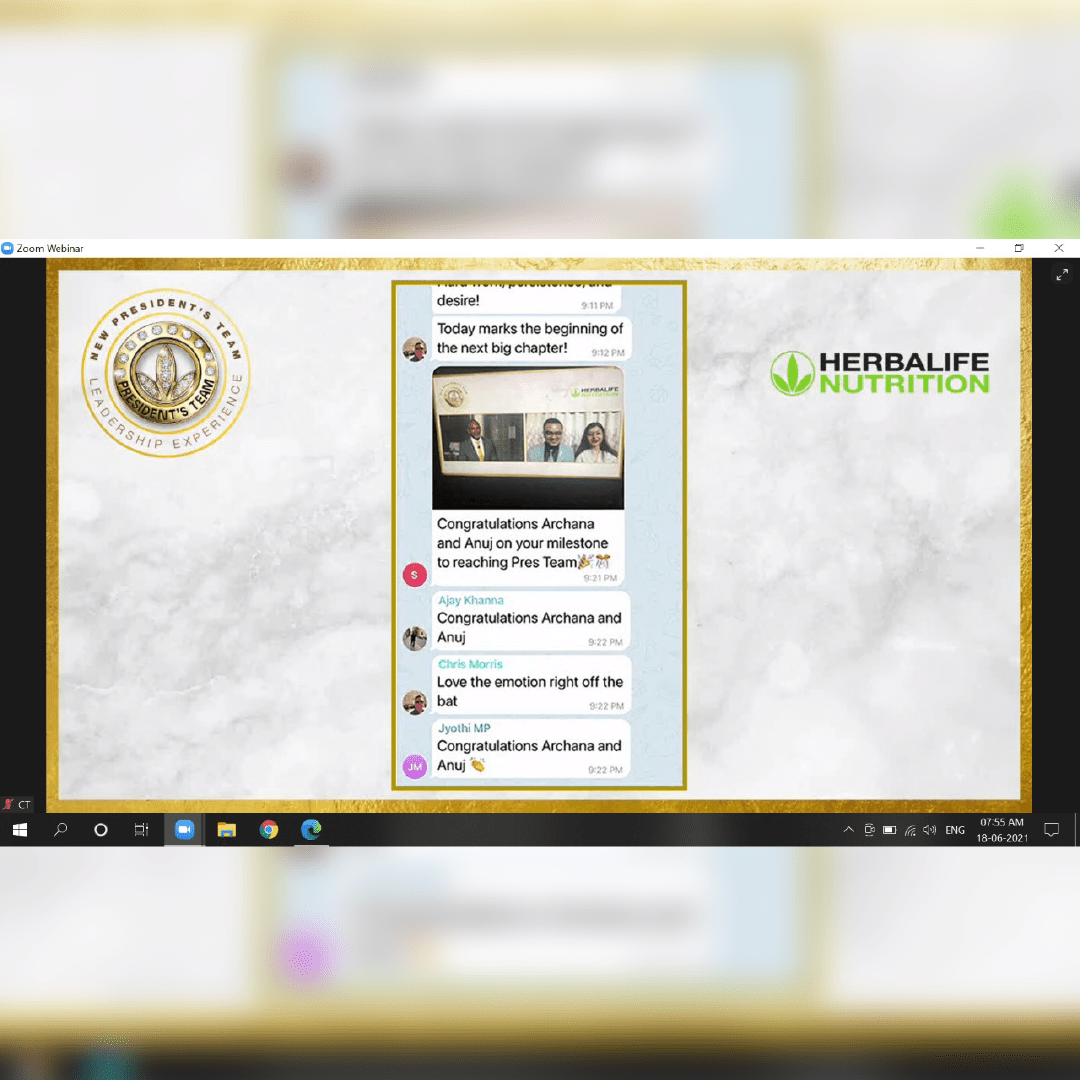The width and height of the screenshot is (1080, 1080).
Task: Open volume speaker tray icon
Action: coord(930,830)
